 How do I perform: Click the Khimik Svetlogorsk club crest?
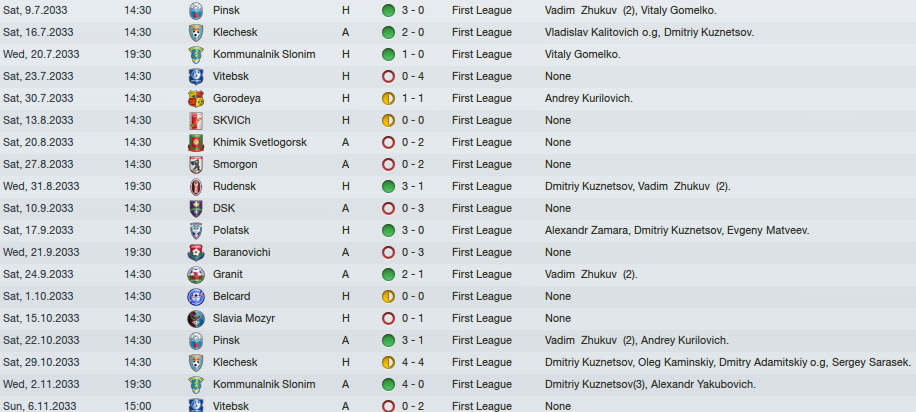(196, 143)
